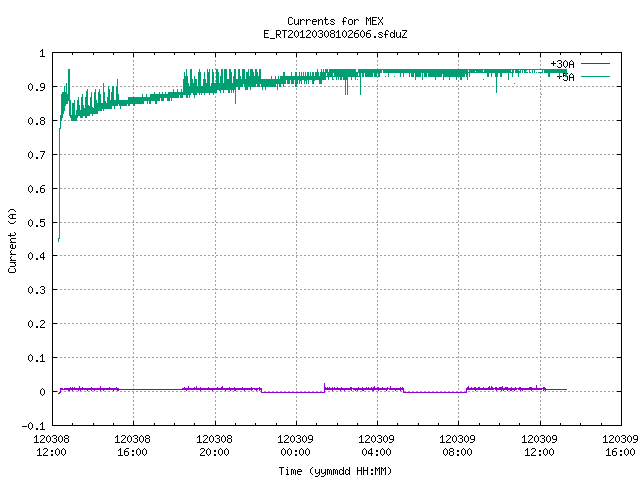Screen dimensions: 640x480
Task: Click y-axis tick label 0.4
Action: (36, 256)
